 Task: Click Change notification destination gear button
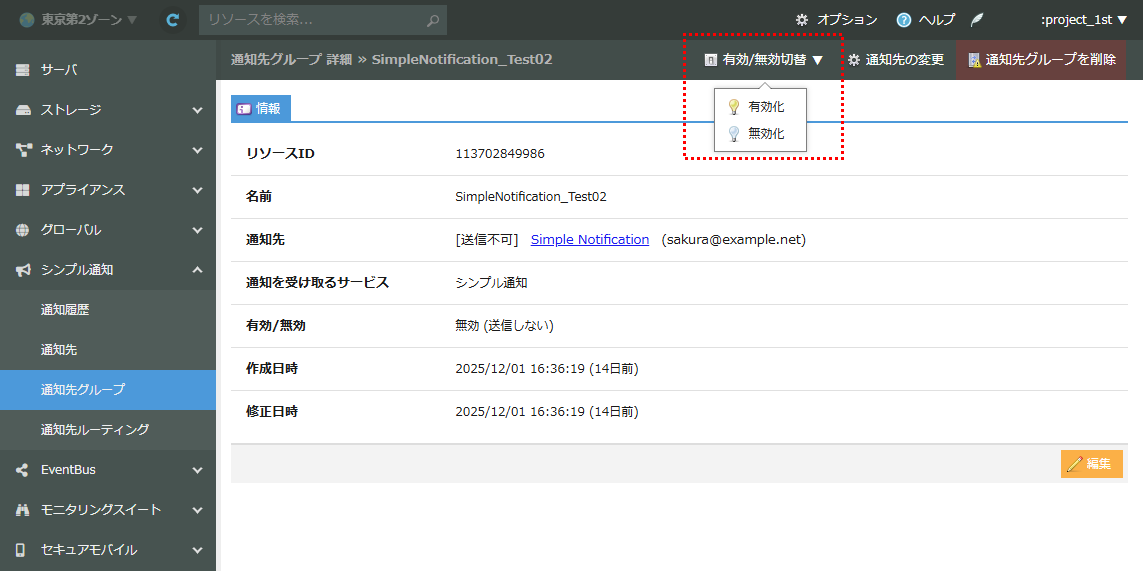[896, 60]
